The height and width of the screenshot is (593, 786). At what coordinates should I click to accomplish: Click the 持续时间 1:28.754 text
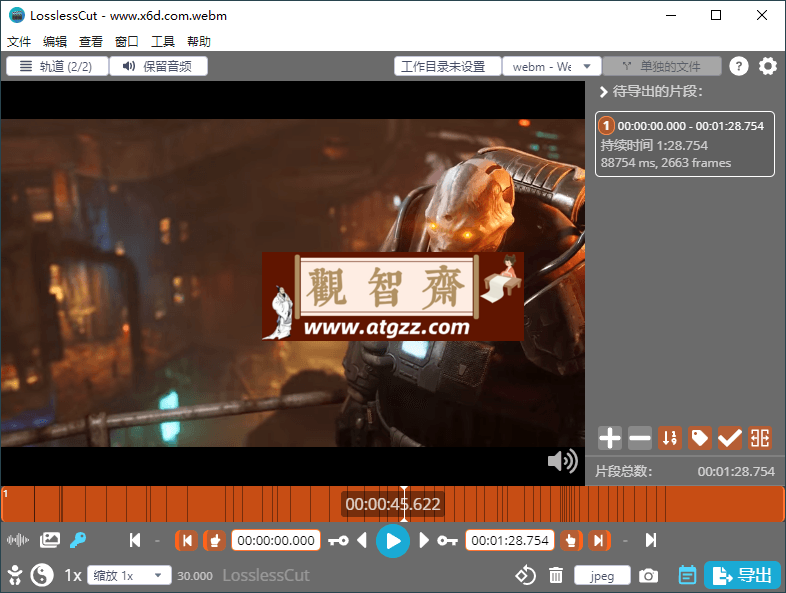(x=654, y=145)
